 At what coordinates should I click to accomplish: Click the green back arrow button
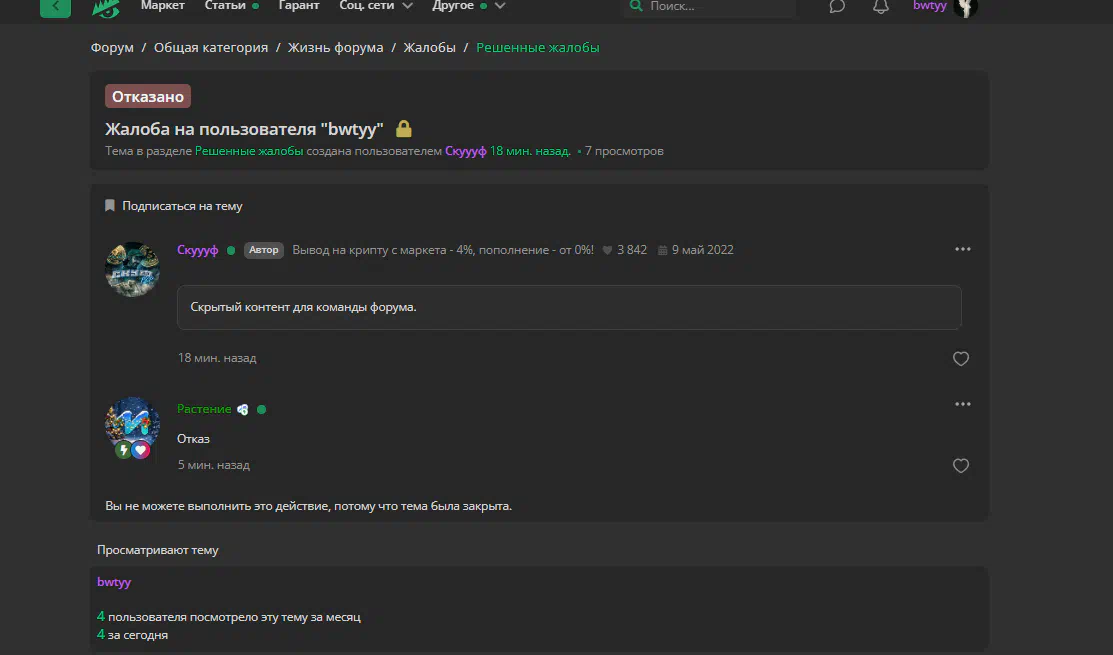55,6
